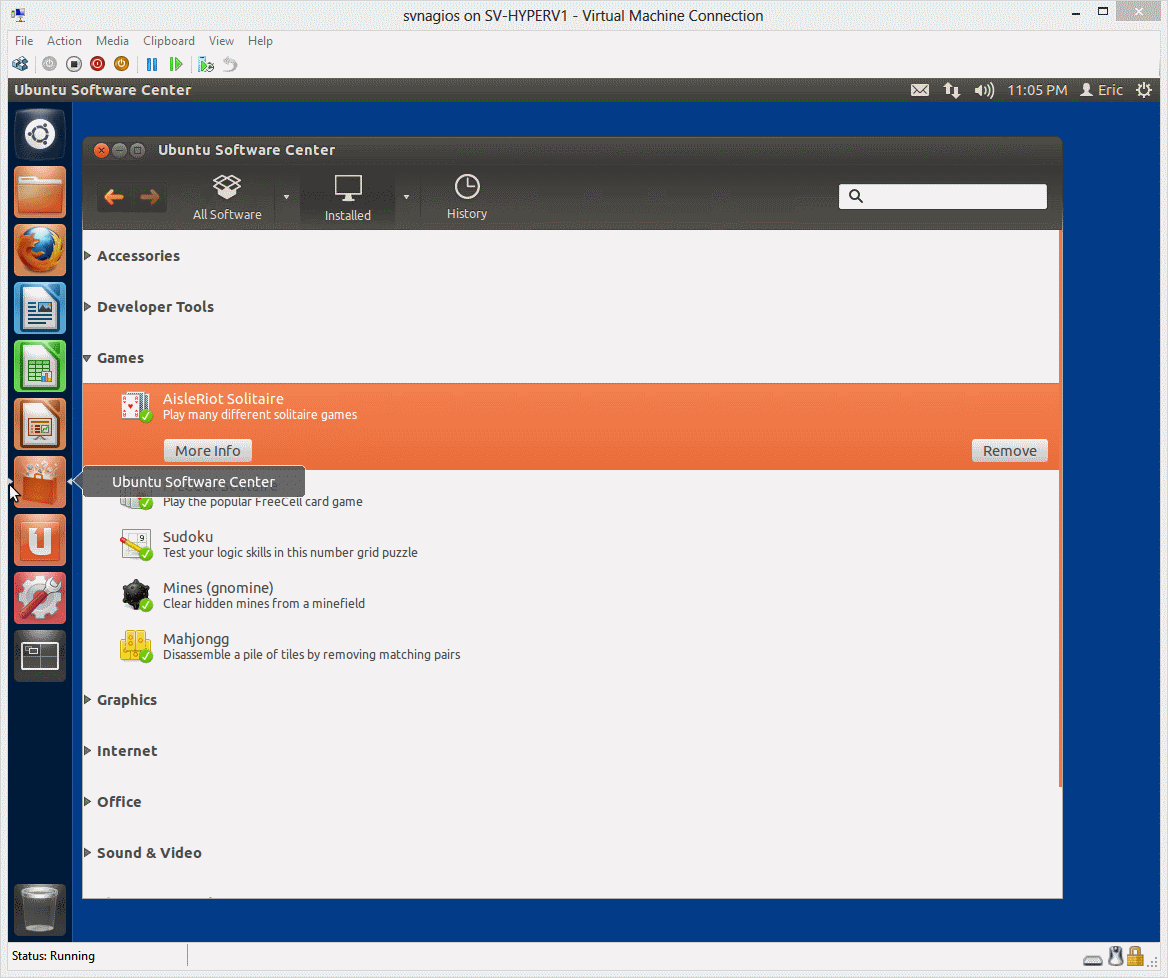Click the software search field
Screen dimensions: 1168x978
click(x=942, y=197)
